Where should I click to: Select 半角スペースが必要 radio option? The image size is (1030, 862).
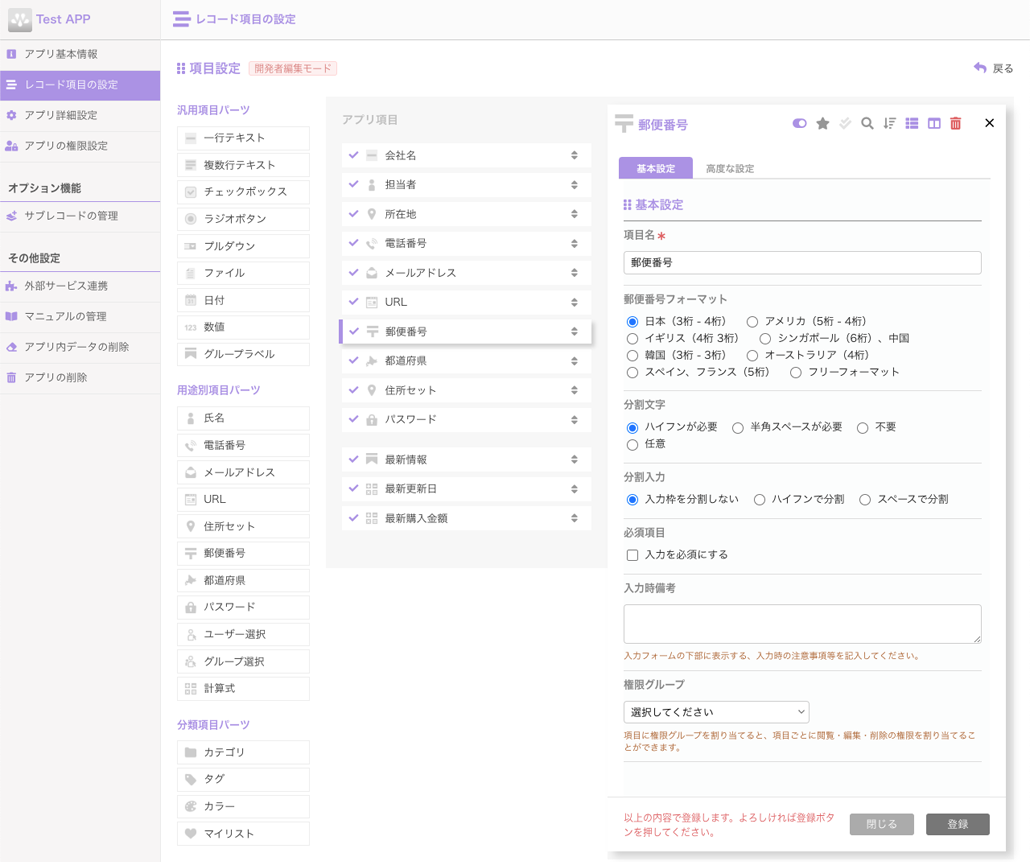(738, 428)
